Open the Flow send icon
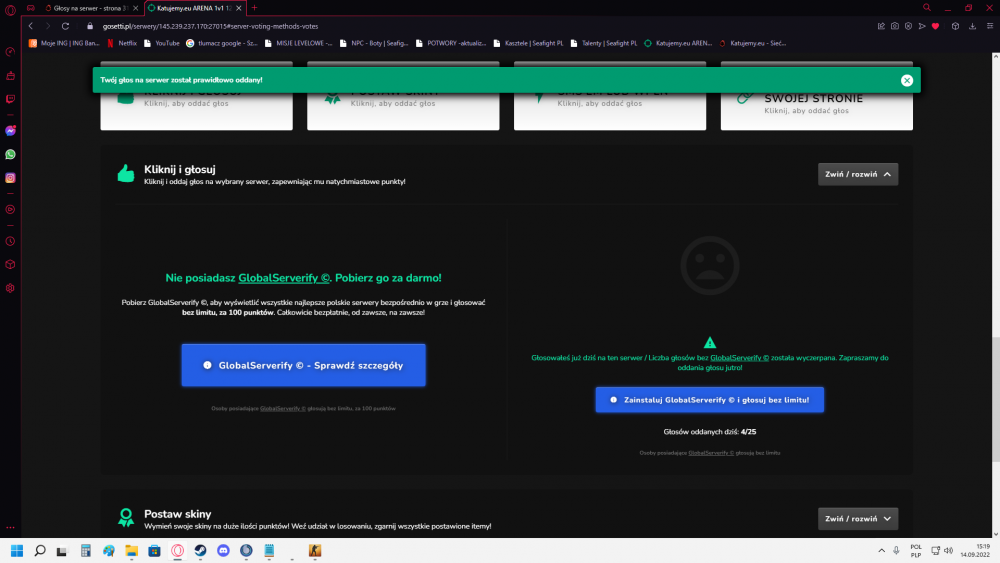The height and width of the screenshot is (563, 1000). (922, 26)
